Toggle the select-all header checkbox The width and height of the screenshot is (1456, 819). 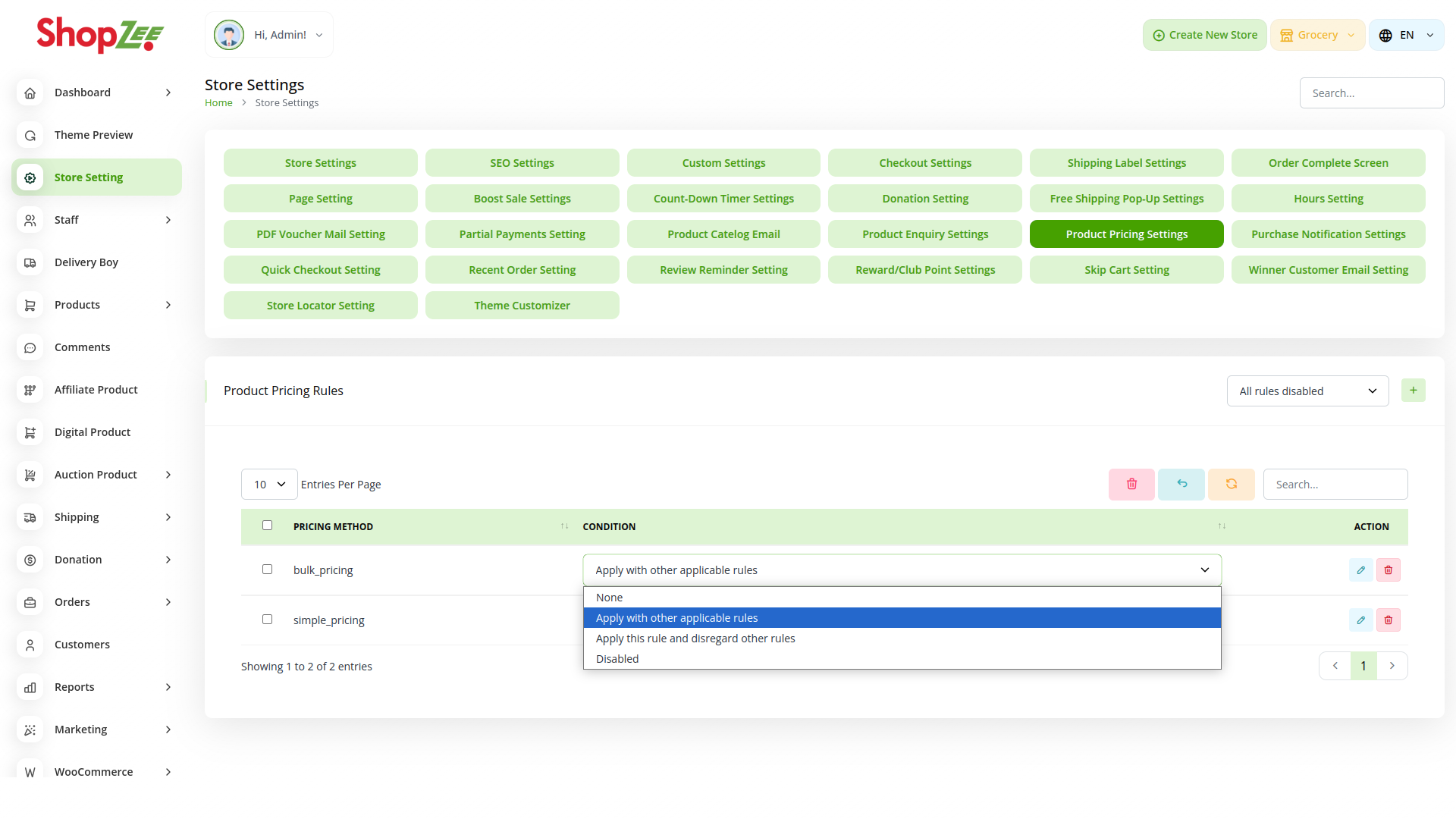[267, 525]
